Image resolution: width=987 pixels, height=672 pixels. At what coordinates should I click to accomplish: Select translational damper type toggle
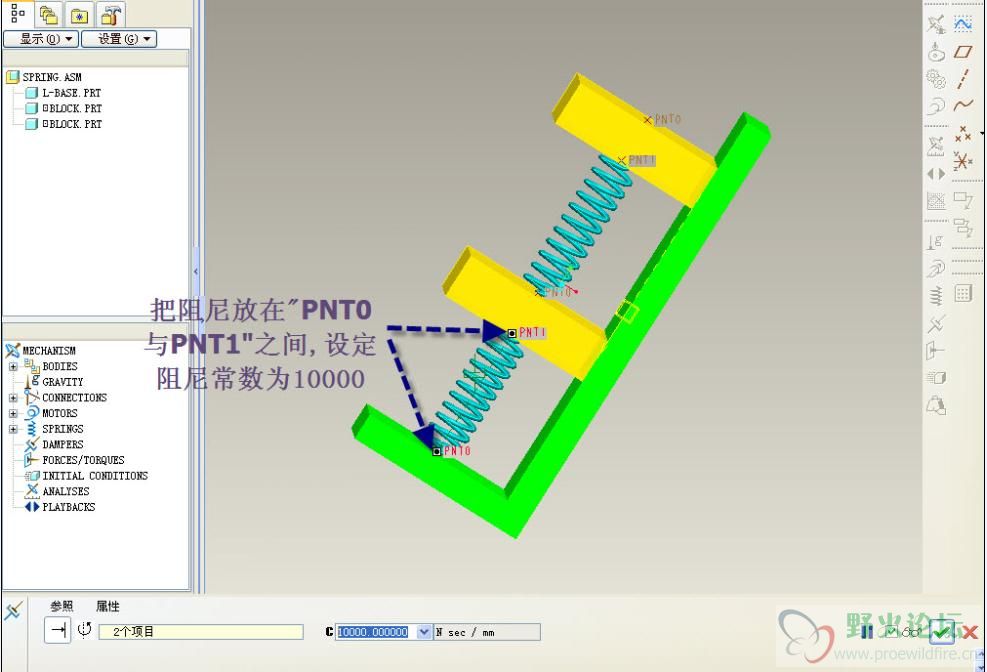click(58, 630)
